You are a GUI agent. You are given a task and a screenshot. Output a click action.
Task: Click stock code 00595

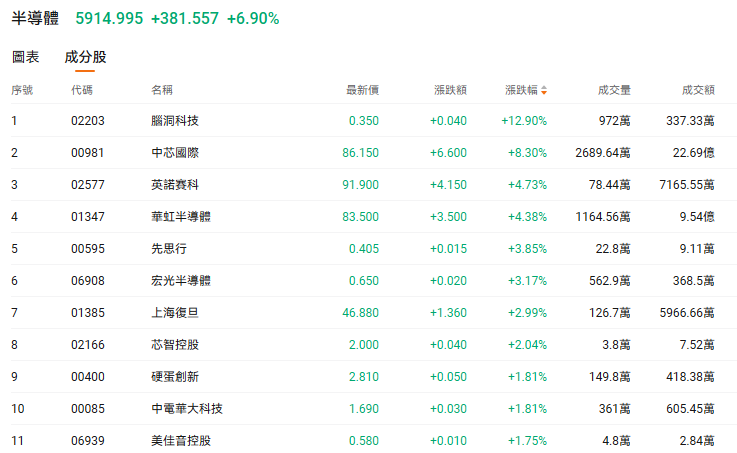pyautogui.click(x=88, y=249)
